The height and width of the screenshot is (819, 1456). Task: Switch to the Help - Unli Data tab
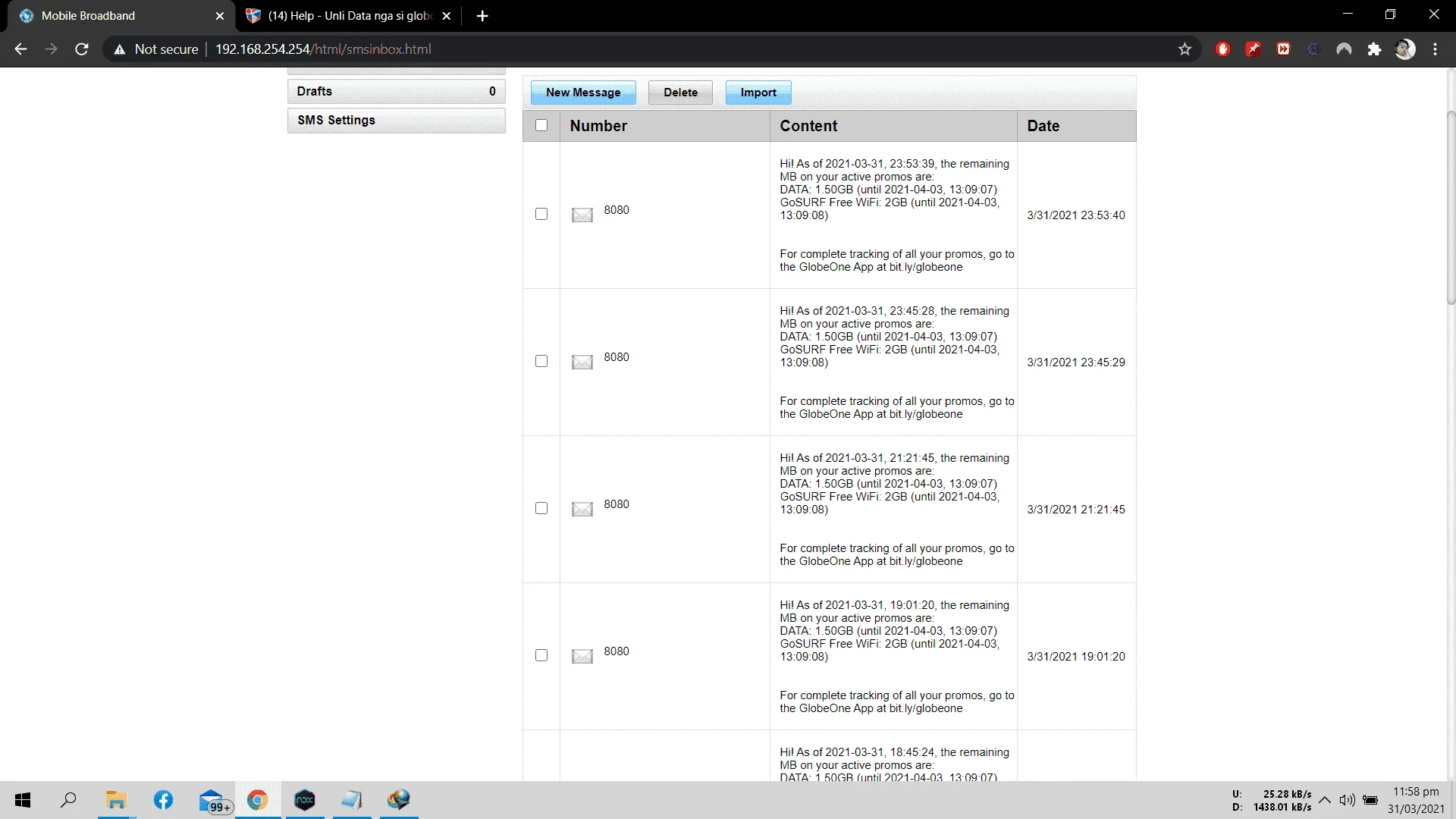click(x=349, y=16)
